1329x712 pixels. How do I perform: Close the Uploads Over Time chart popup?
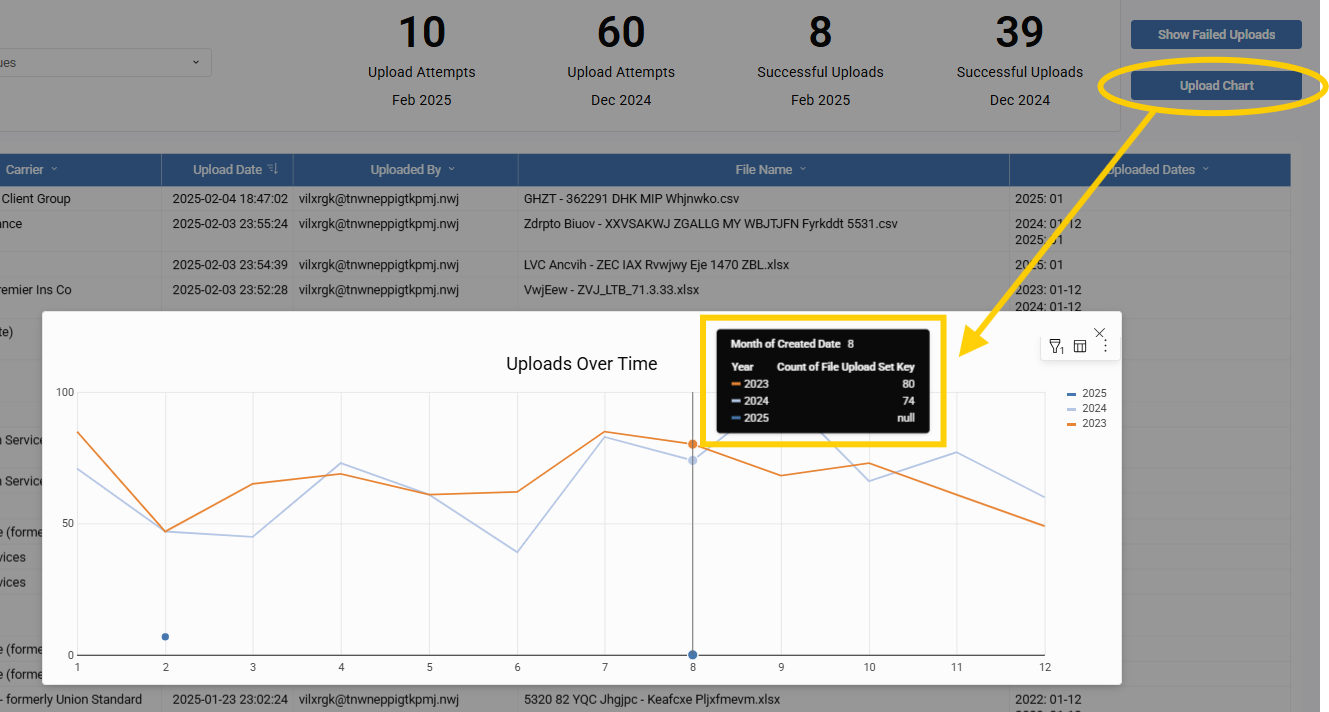(1100, 332)
